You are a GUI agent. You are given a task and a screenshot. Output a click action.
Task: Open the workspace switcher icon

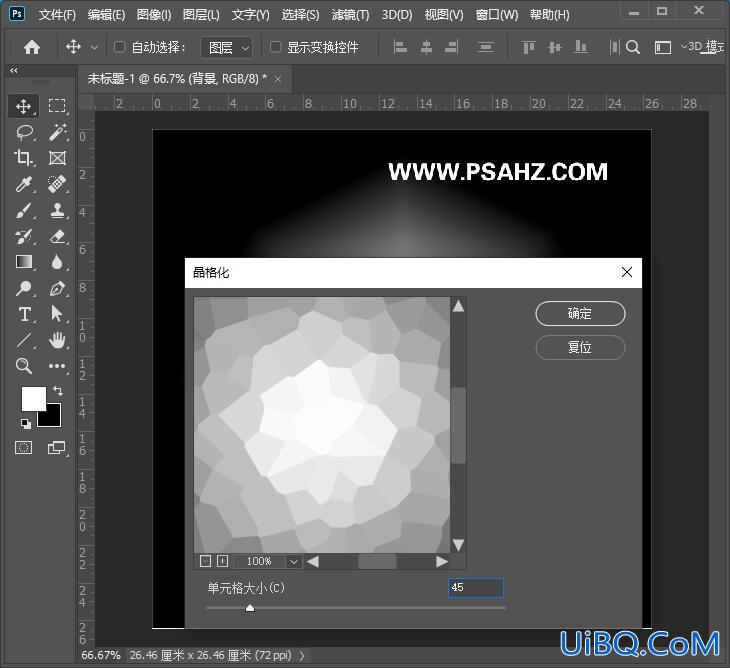click(662, 47)
